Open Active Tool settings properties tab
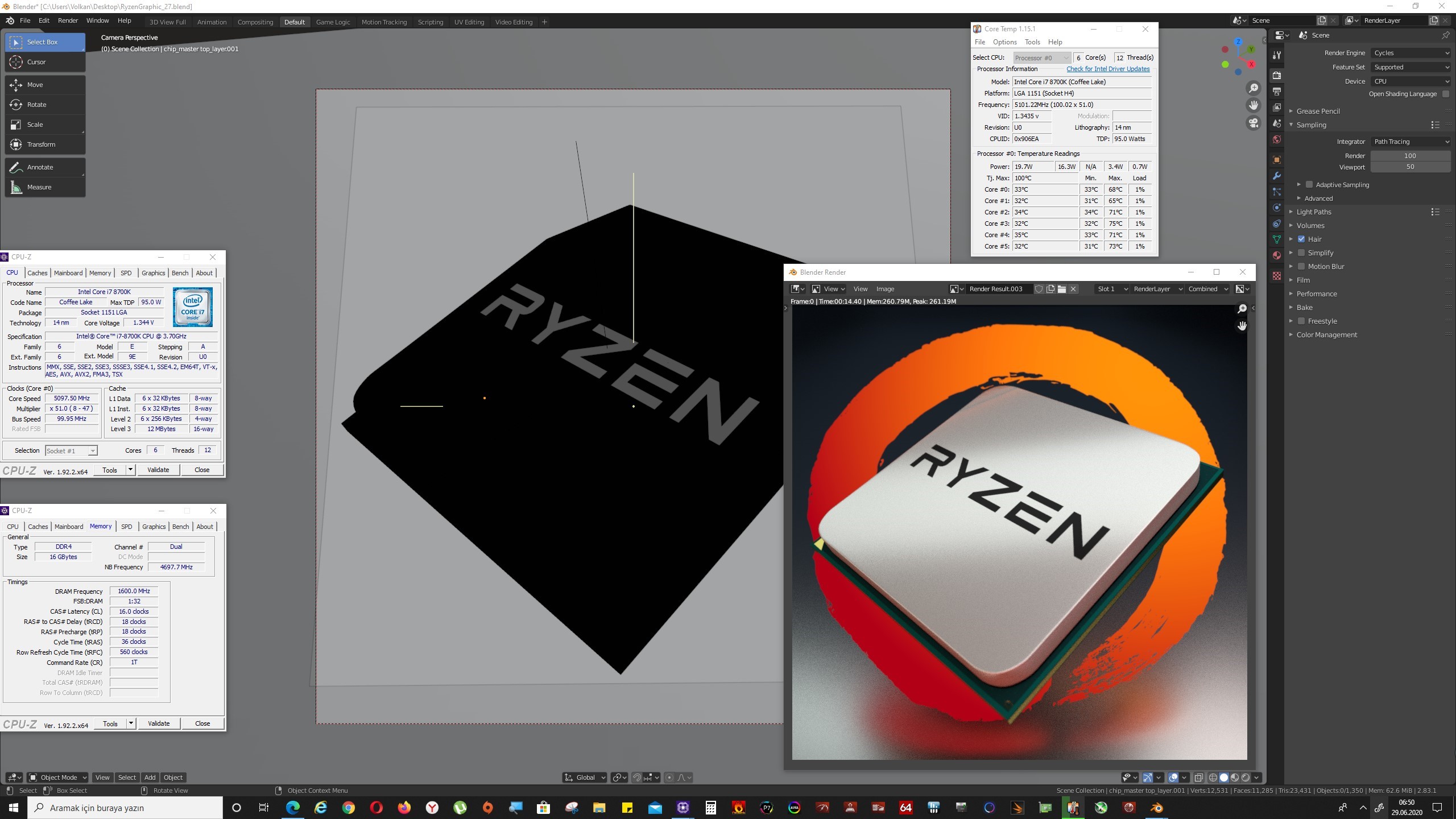The image size is (1456, 819). 1277,55
